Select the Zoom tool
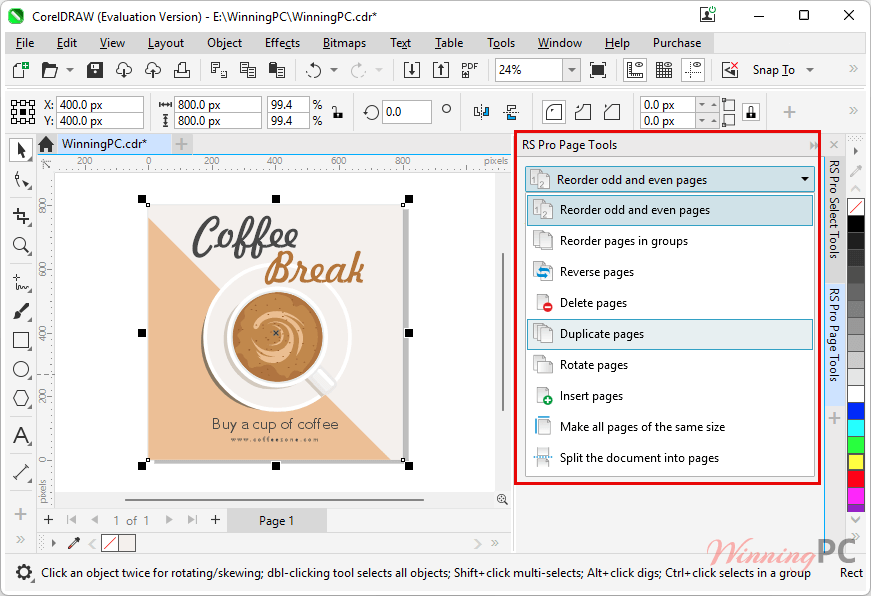Viewport: 871px width, 596px height. click(21, 245)
